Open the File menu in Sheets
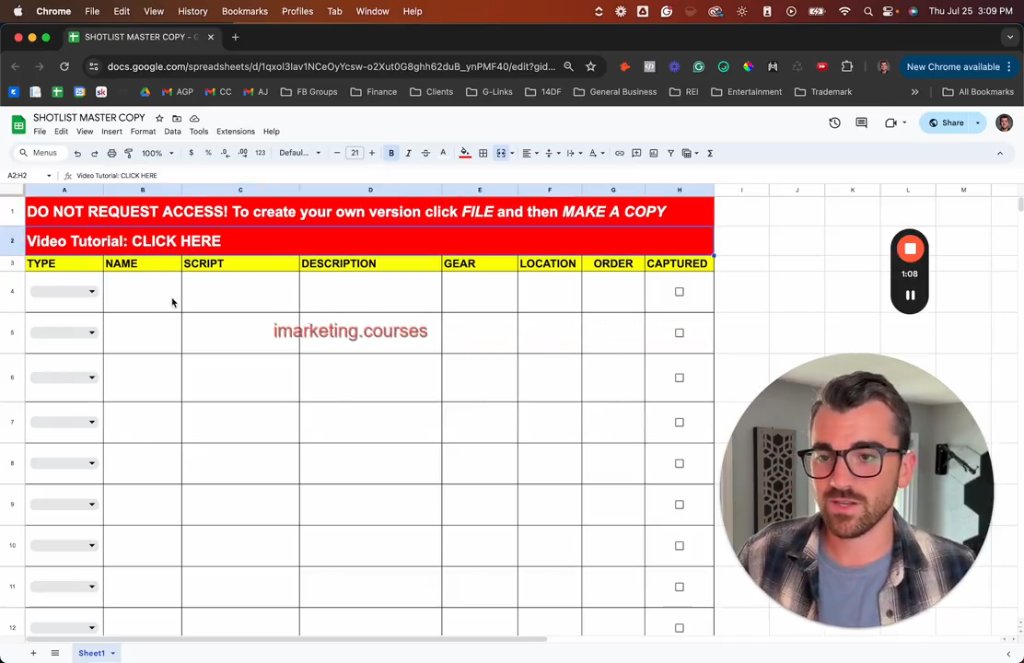Screen dimensions: 1024x663 pos(40,131)
